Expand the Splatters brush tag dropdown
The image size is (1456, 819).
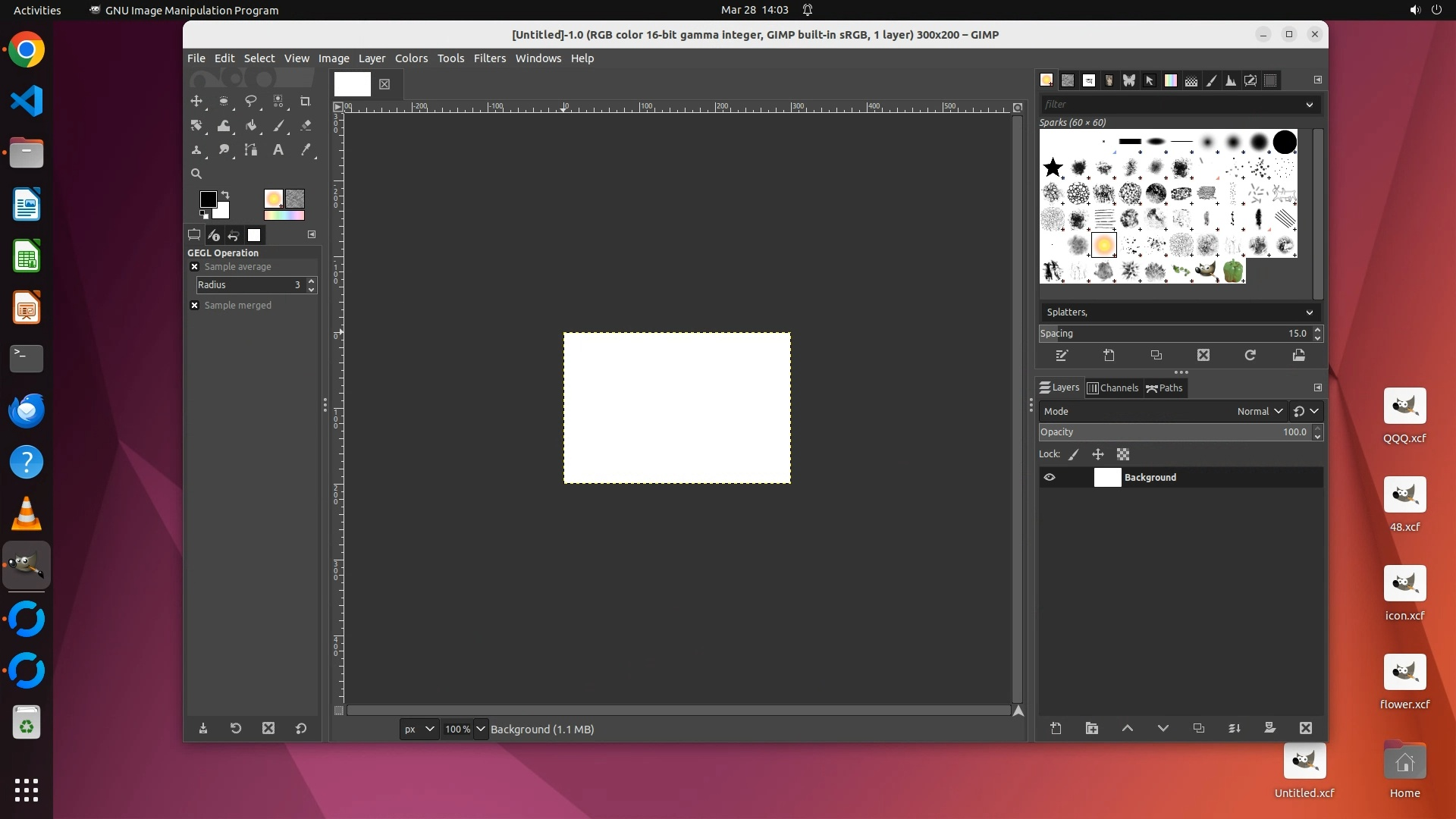pos(1309,312)
